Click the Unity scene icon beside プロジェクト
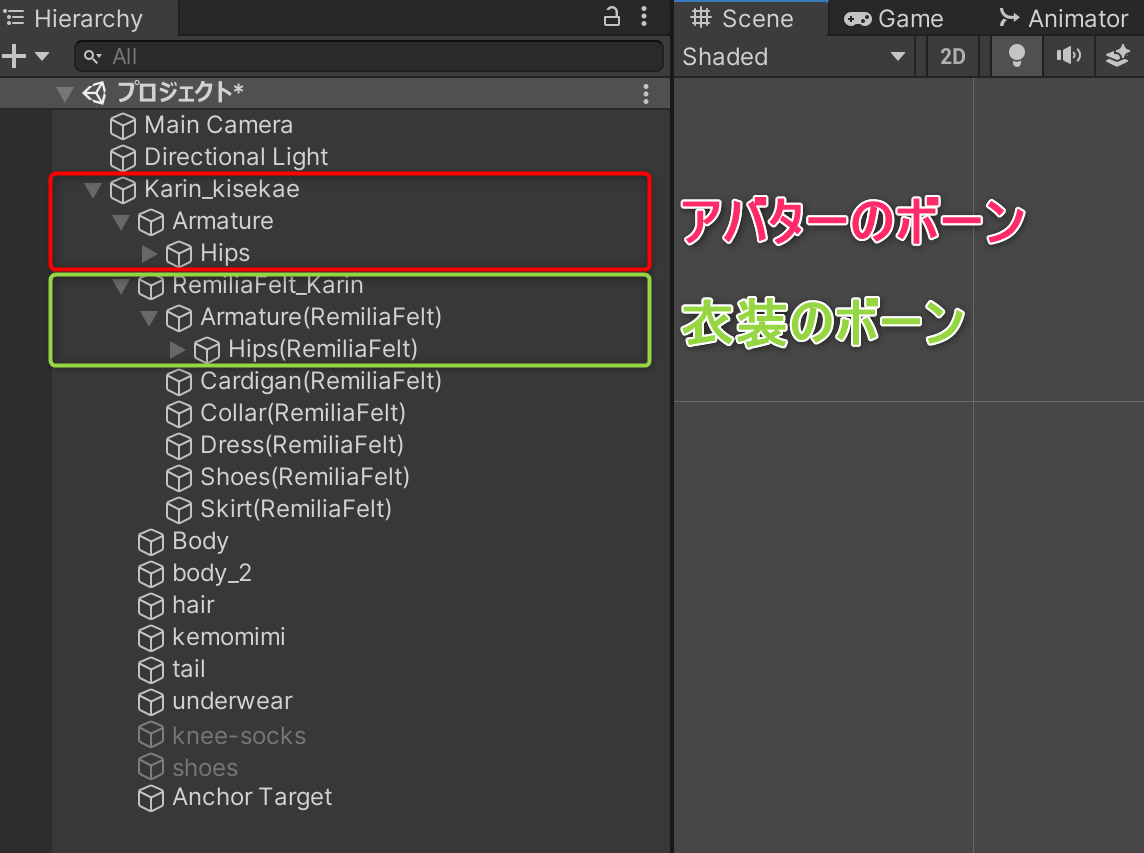 94,93
